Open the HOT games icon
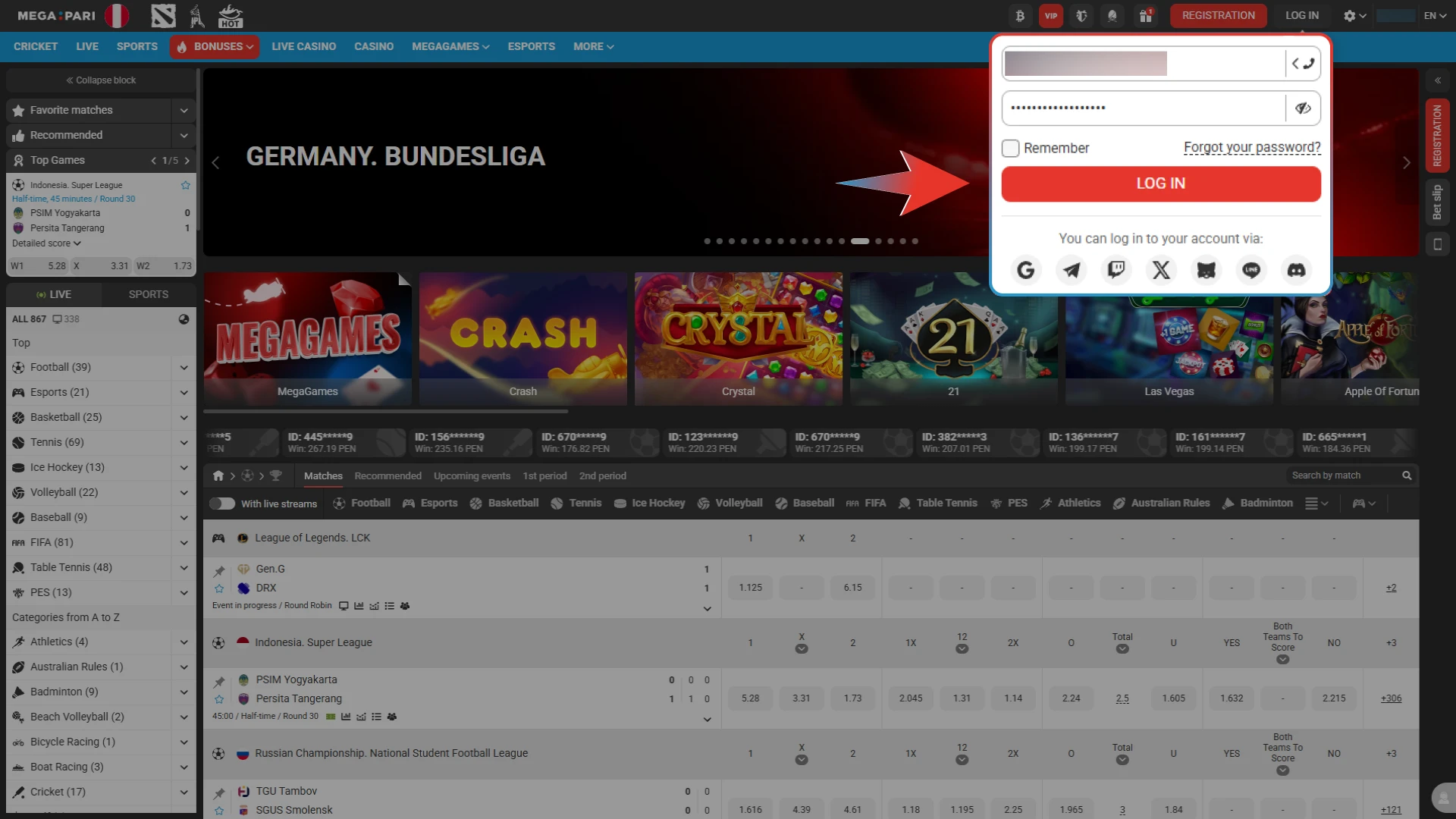 coord(231,15)
